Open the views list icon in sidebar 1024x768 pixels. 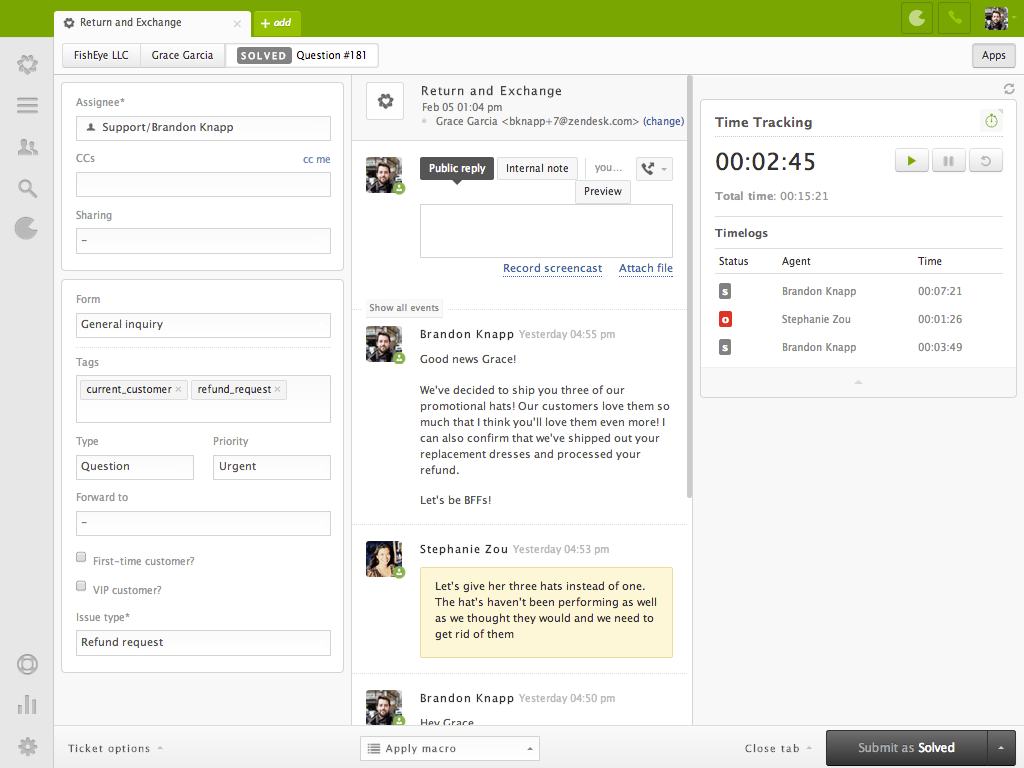click(27, 106)
